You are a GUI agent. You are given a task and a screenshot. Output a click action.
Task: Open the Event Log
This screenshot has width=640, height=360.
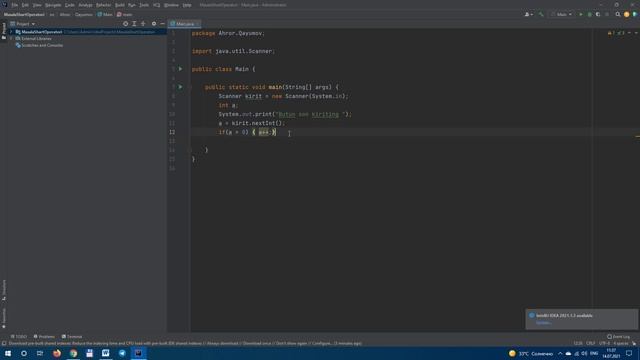(618, 337)
